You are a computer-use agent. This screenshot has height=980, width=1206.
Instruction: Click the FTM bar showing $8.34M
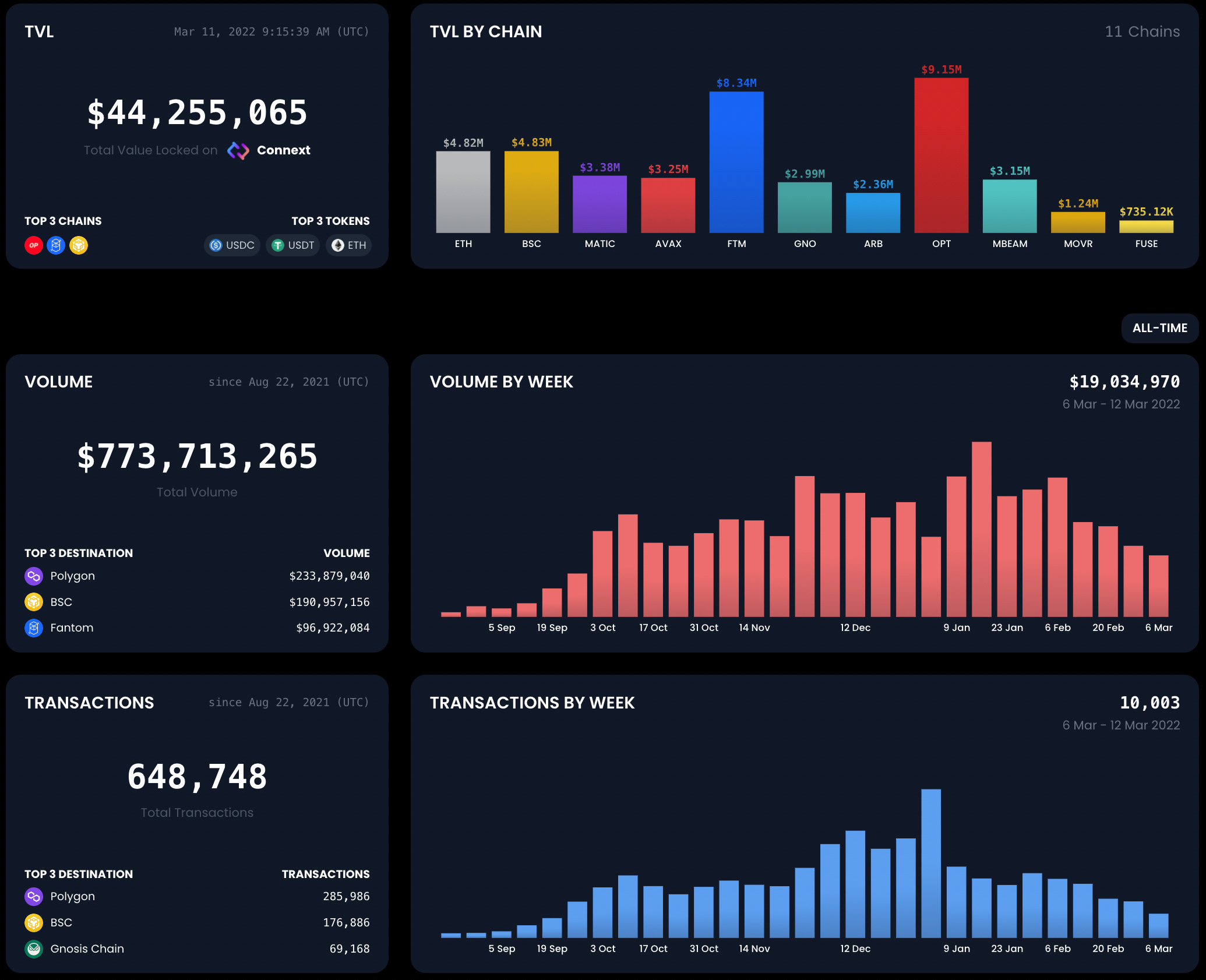736,163
